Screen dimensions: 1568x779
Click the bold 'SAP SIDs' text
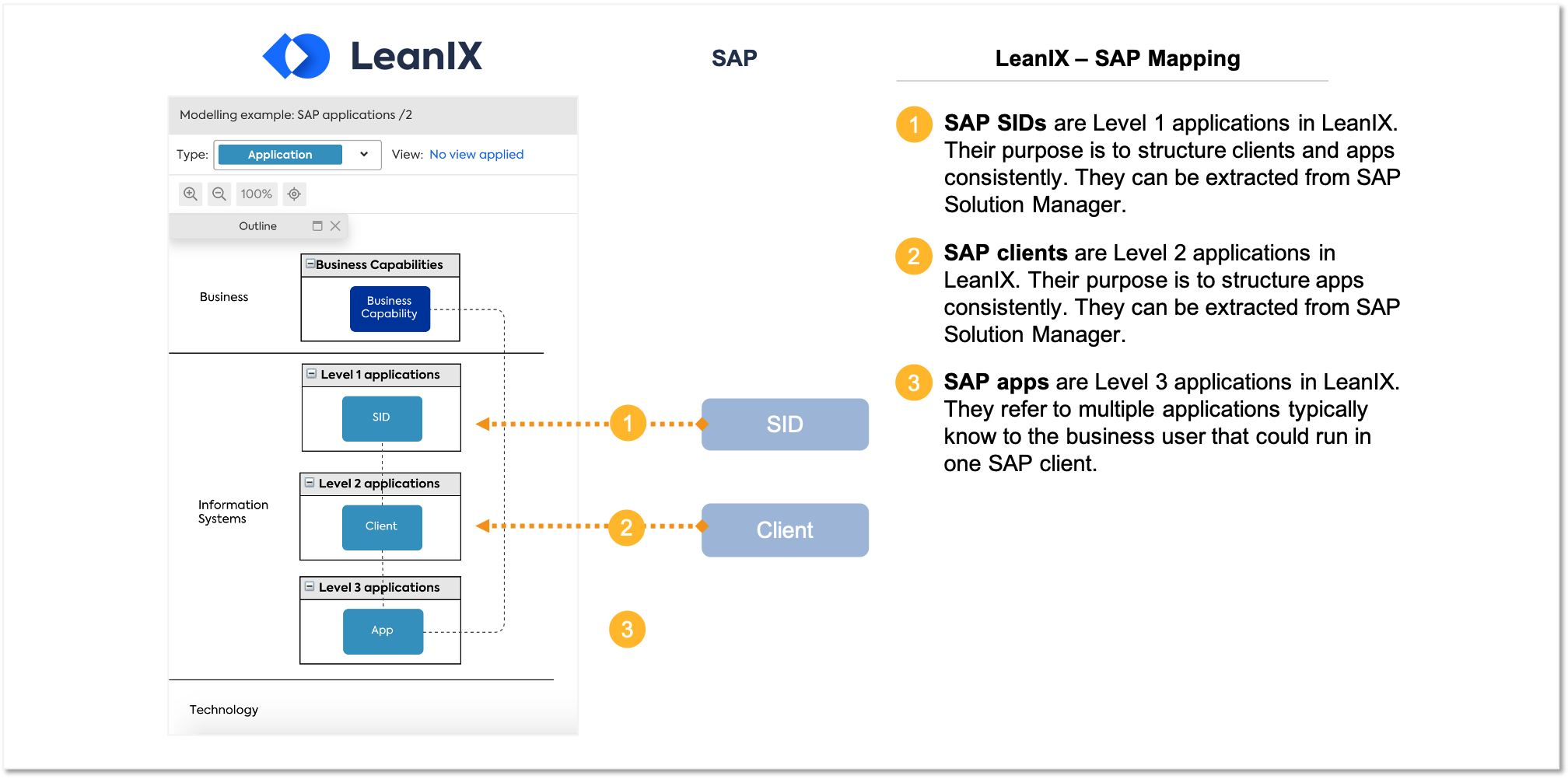995,123
